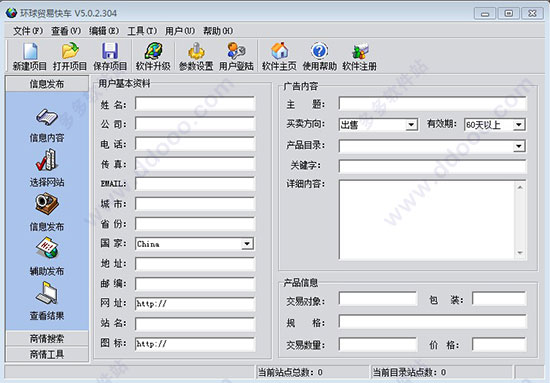The width and height of the screenshot is (550, 383).
Task: Close the 环球贸易快车 window
Action: point(532,14)
